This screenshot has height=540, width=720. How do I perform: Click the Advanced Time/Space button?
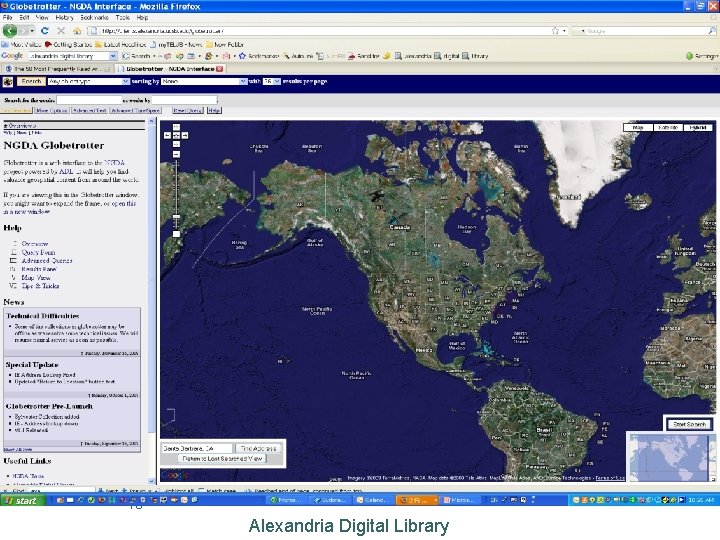pyautogui.click(x=135, y=111)
